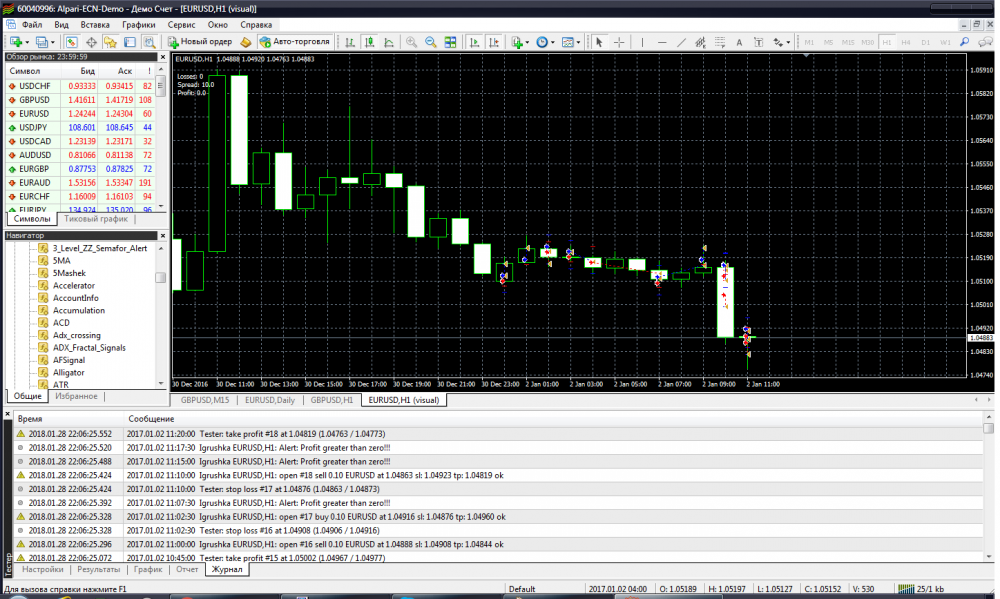1000x599 pixels.
Task: Open the Графики menu
Action: tap(138, 25)
